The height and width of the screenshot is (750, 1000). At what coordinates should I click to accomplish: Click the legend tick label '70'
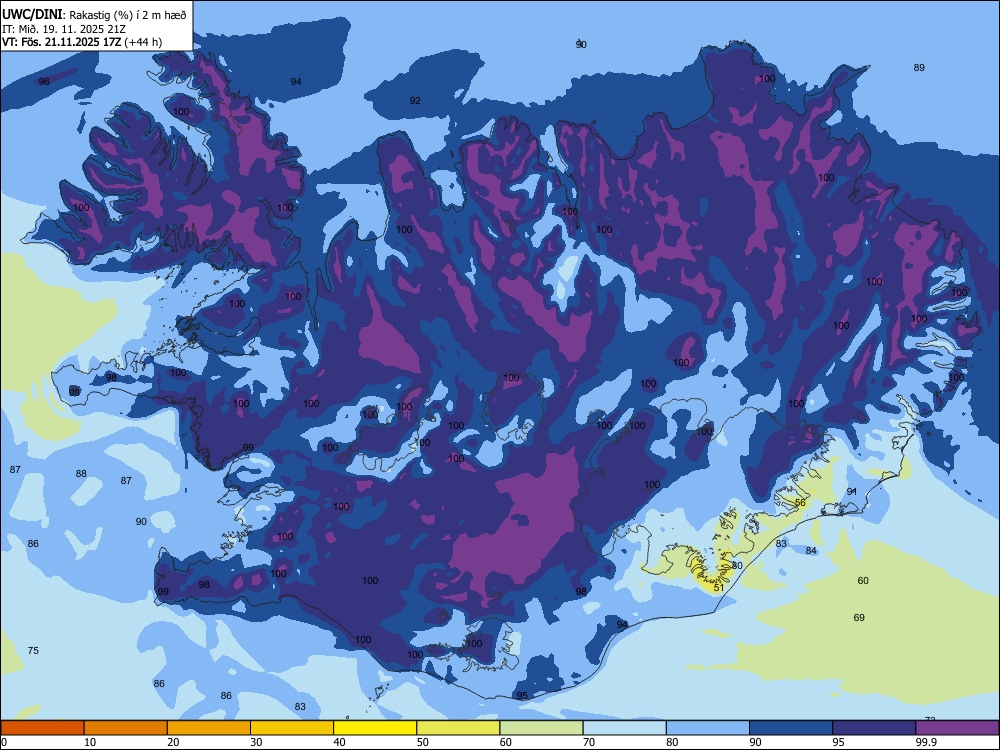coord(589,742)
